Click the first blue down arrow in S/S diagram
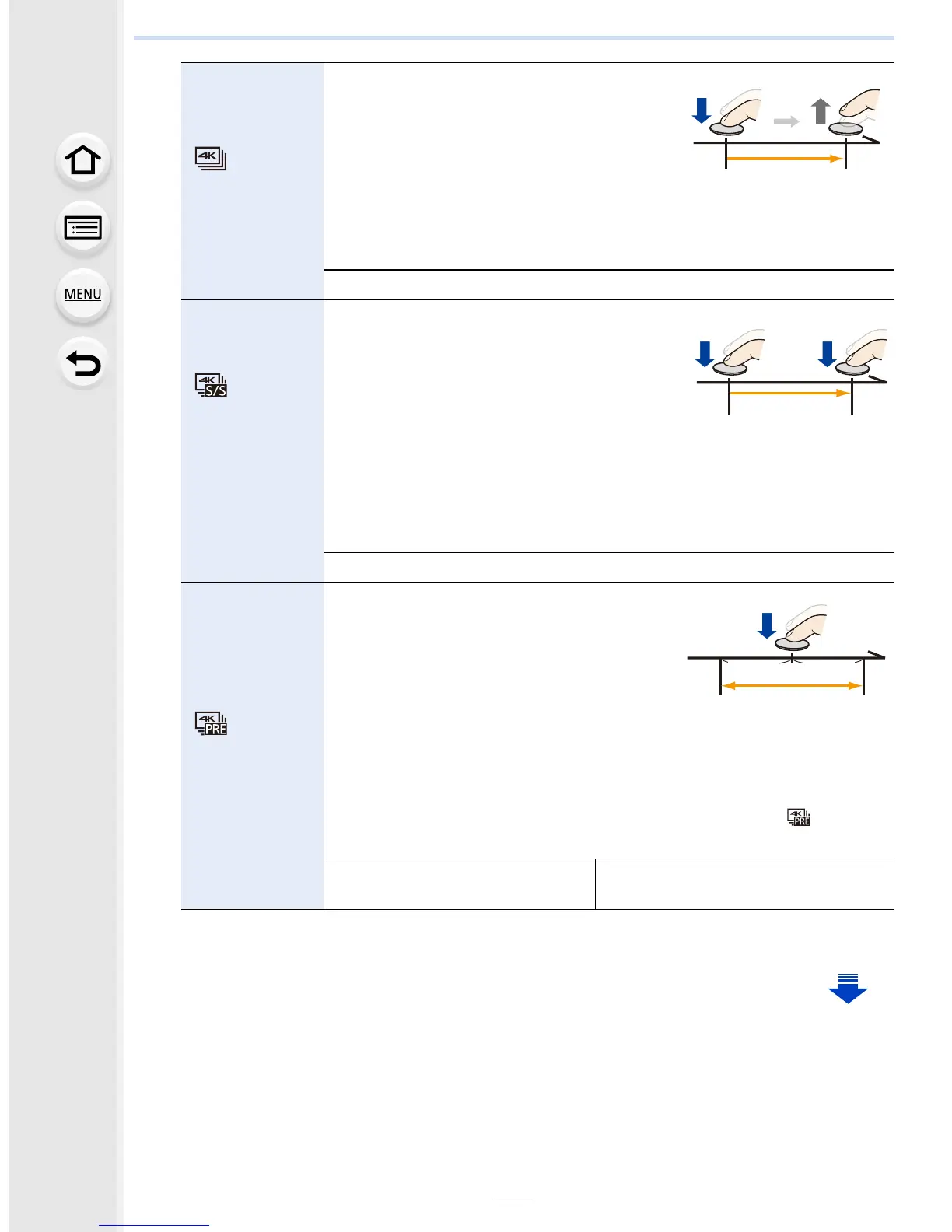 (x=705, y=354)
